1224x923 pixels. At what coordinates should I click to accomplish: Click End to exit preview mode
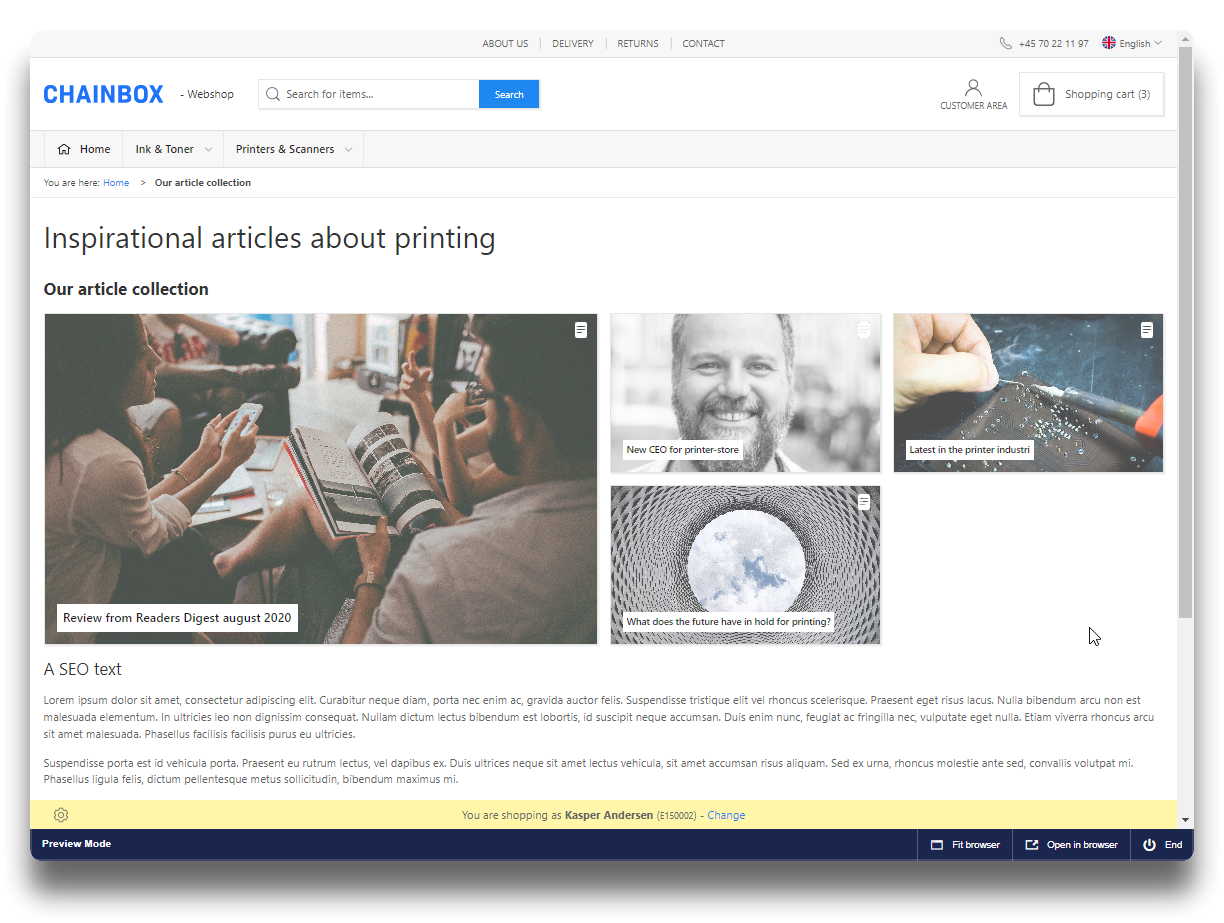tap(1162, 845)
